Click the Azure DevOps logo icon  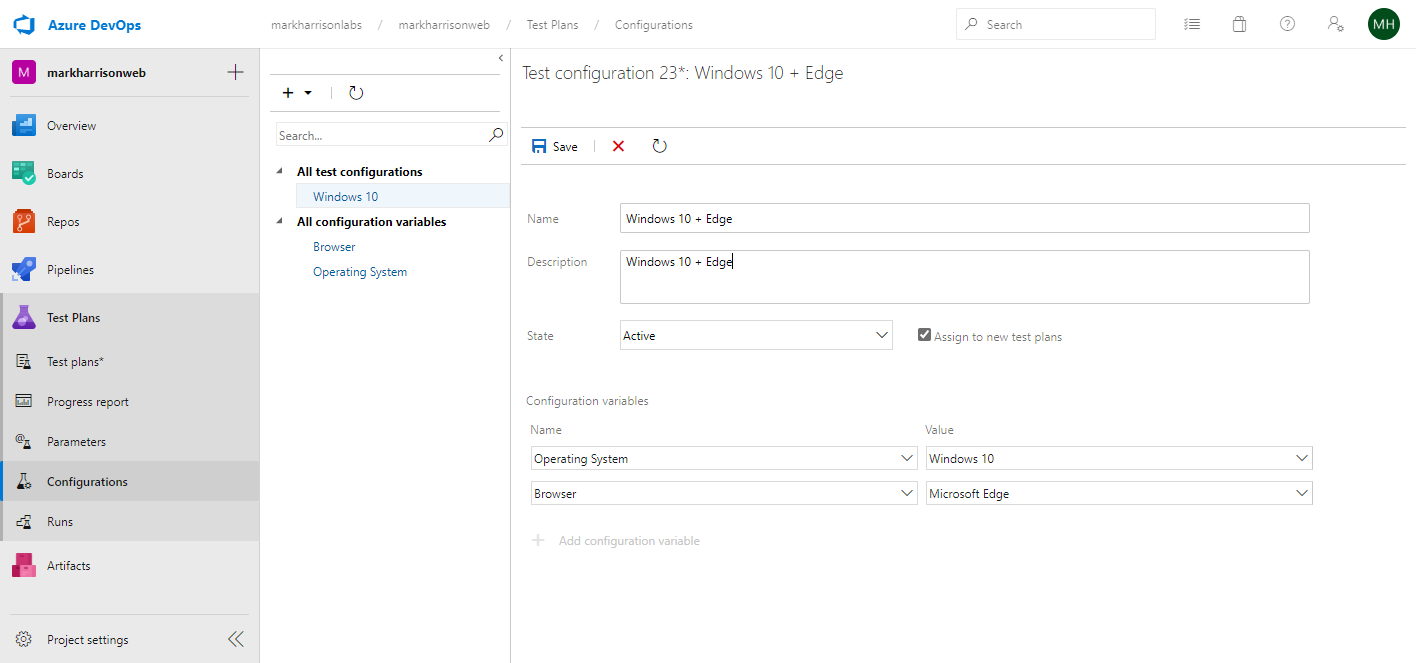click(24, 24)
